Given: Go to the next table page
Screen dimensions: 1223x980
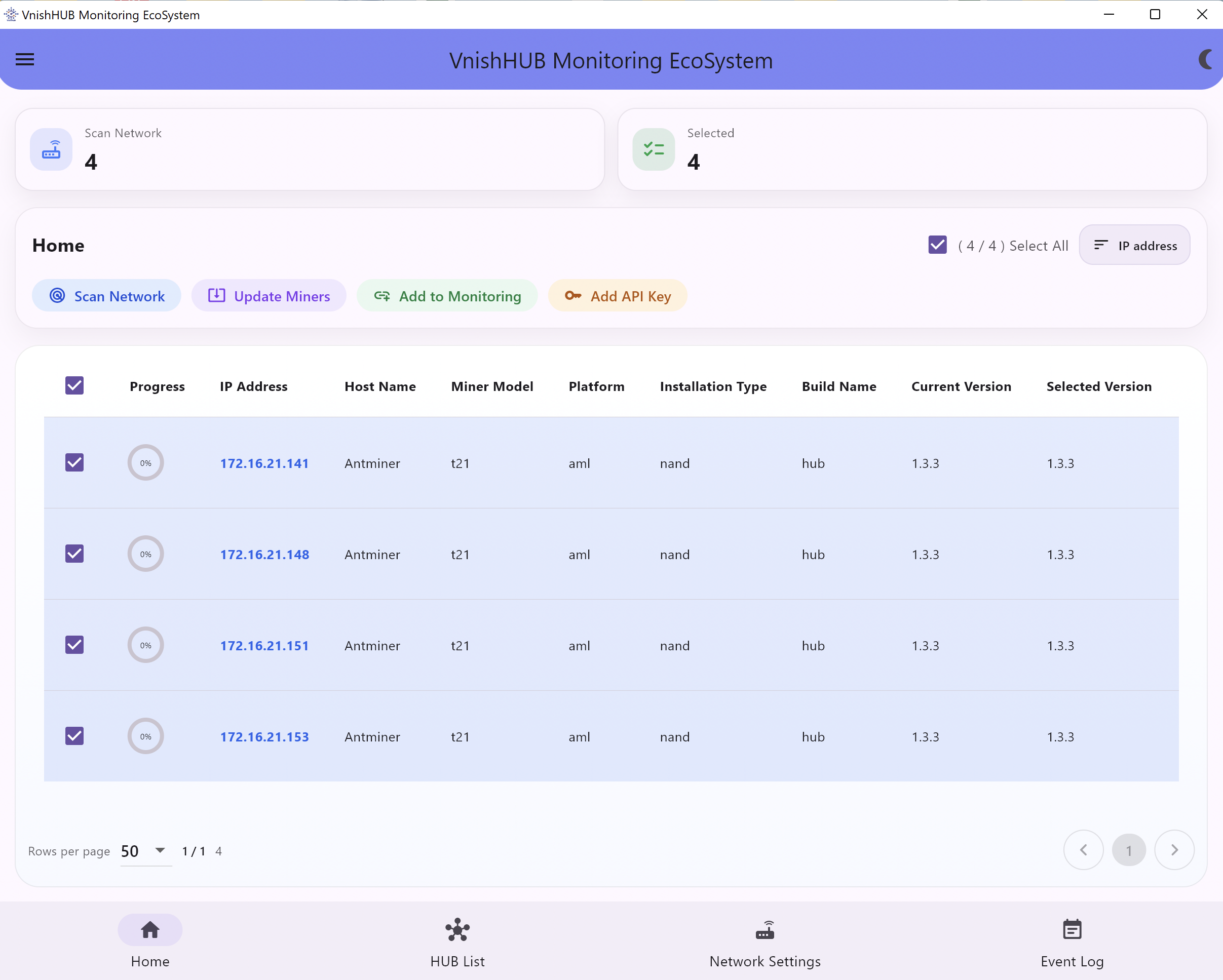Looking at the screenshot, I should [1174, 850].
